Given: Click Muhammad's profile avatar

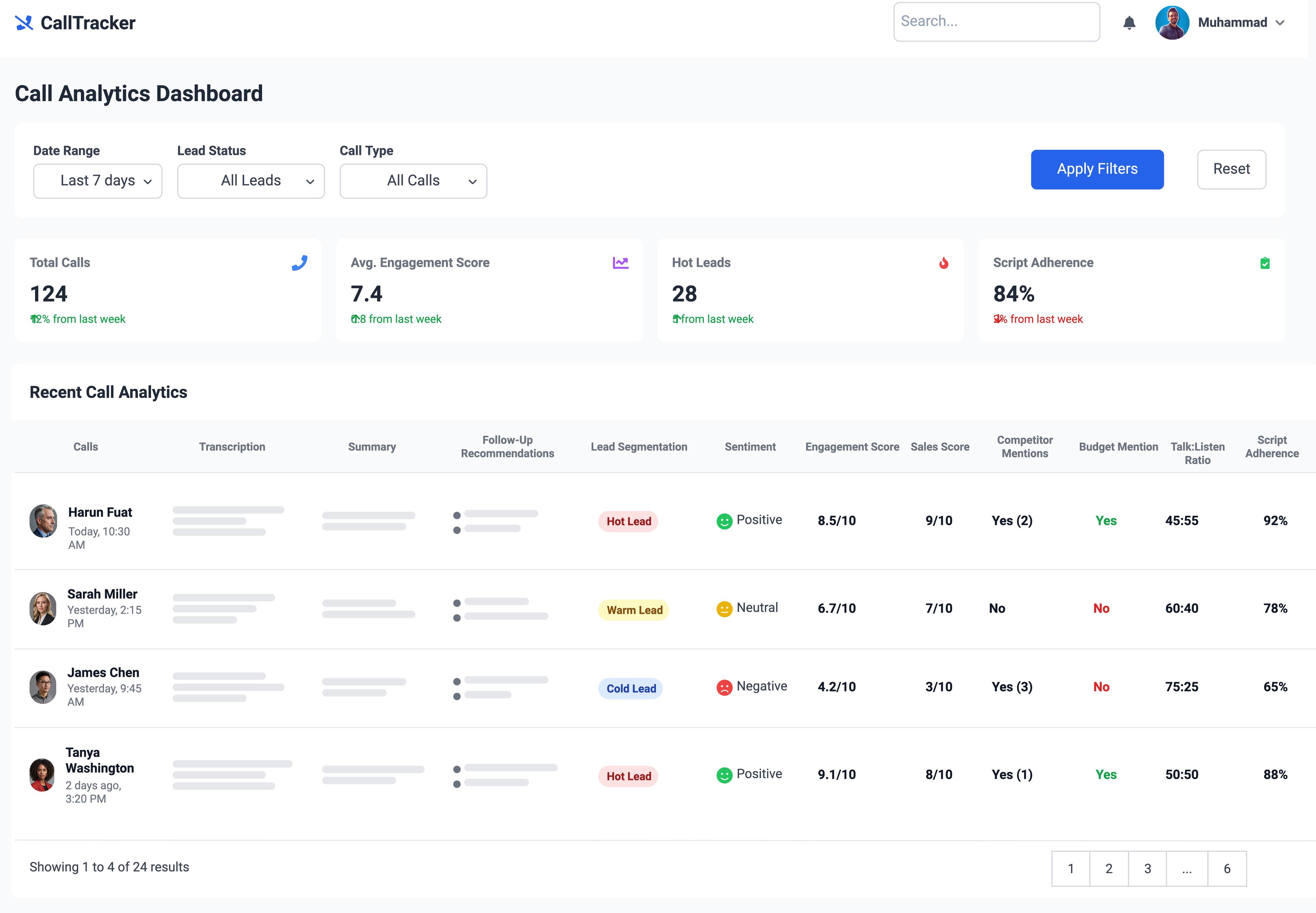Looking at the screenshot, I should pyautogui.click(x=1172, y=23).
